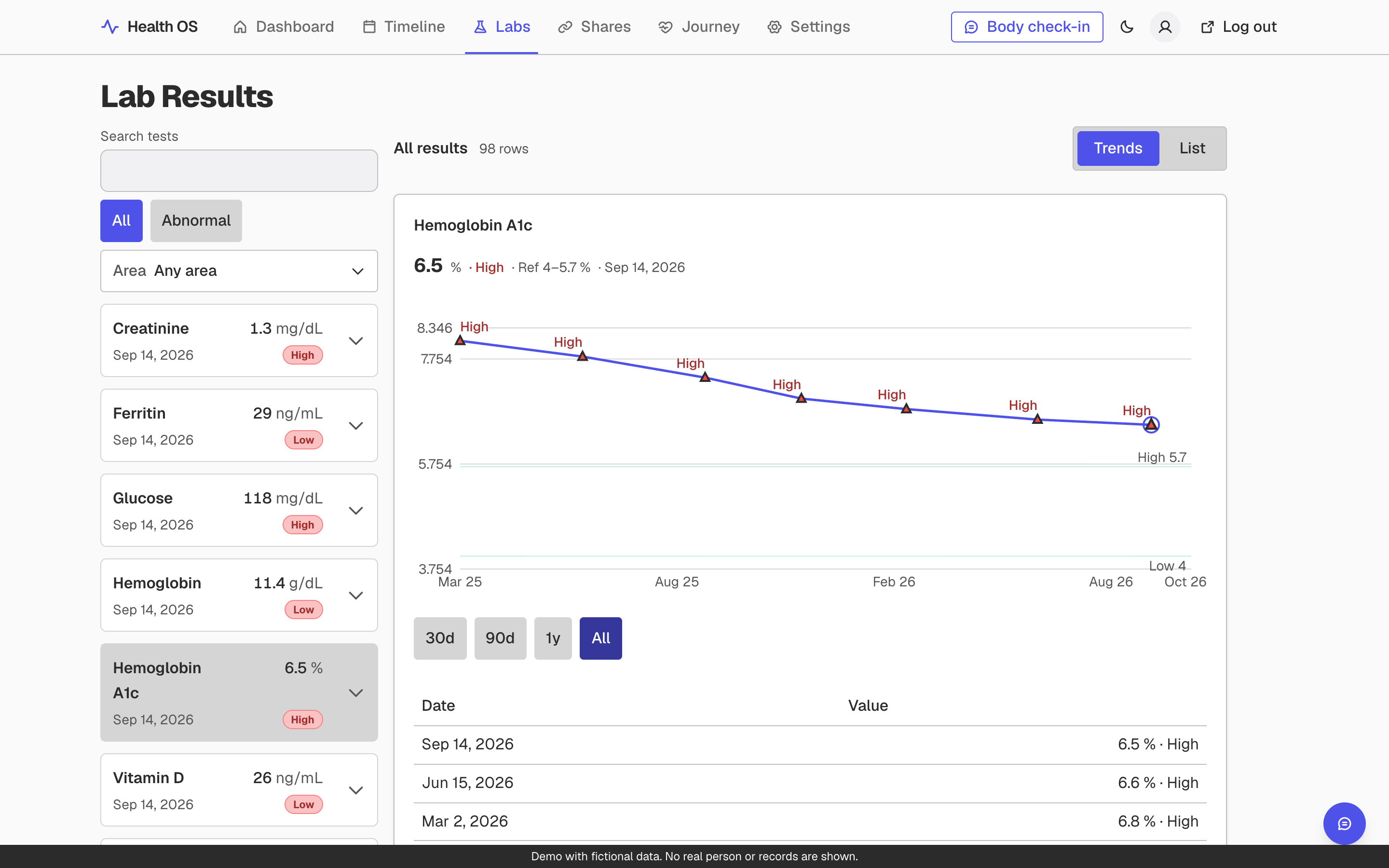Click the Jun 15, 2026 table row date

point(468,783)
